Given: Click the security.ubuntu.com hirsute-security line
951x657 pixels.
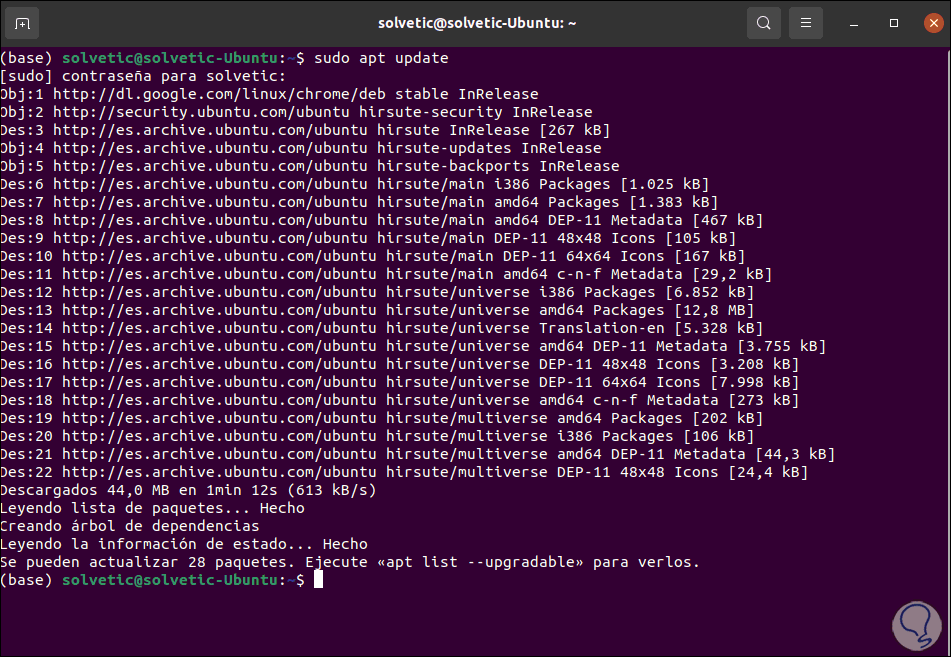Looking at the screenshot, I should (x=296, y=112).
